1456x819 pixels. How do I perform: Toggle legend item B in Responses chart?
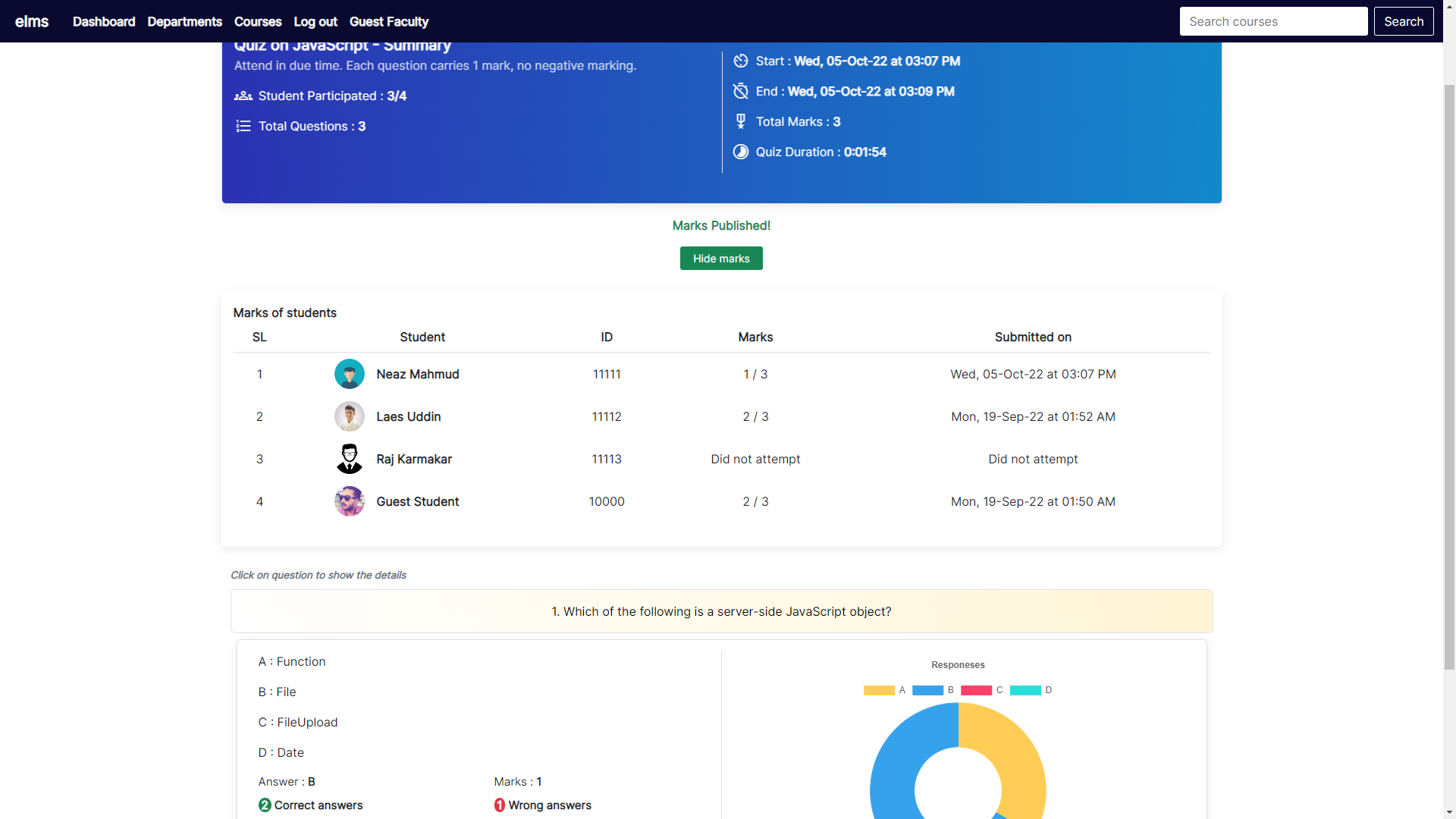933,690
